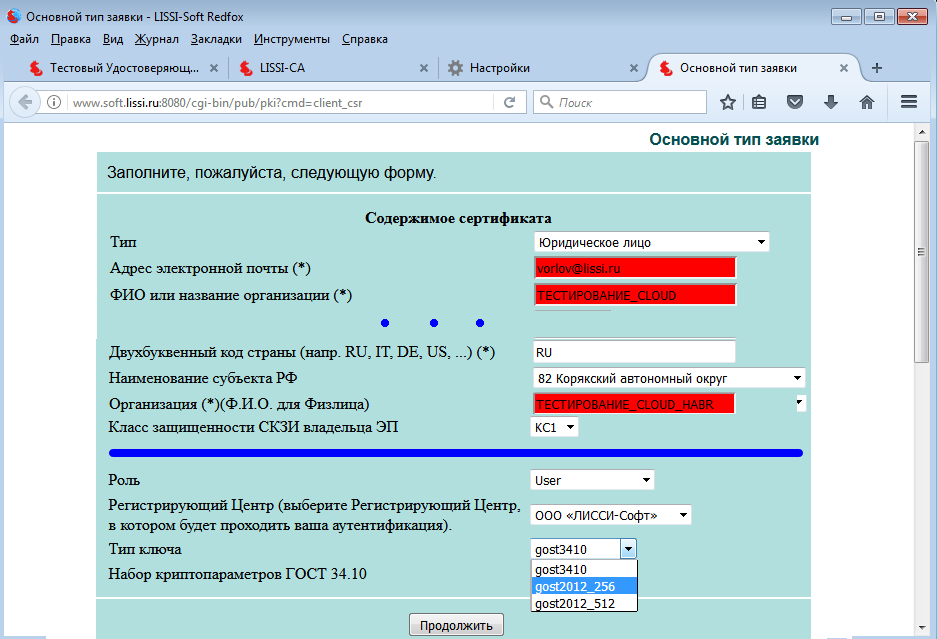Open the Правка menu
Viewport: 937px width, 639px height.
(x=71, y=39)
